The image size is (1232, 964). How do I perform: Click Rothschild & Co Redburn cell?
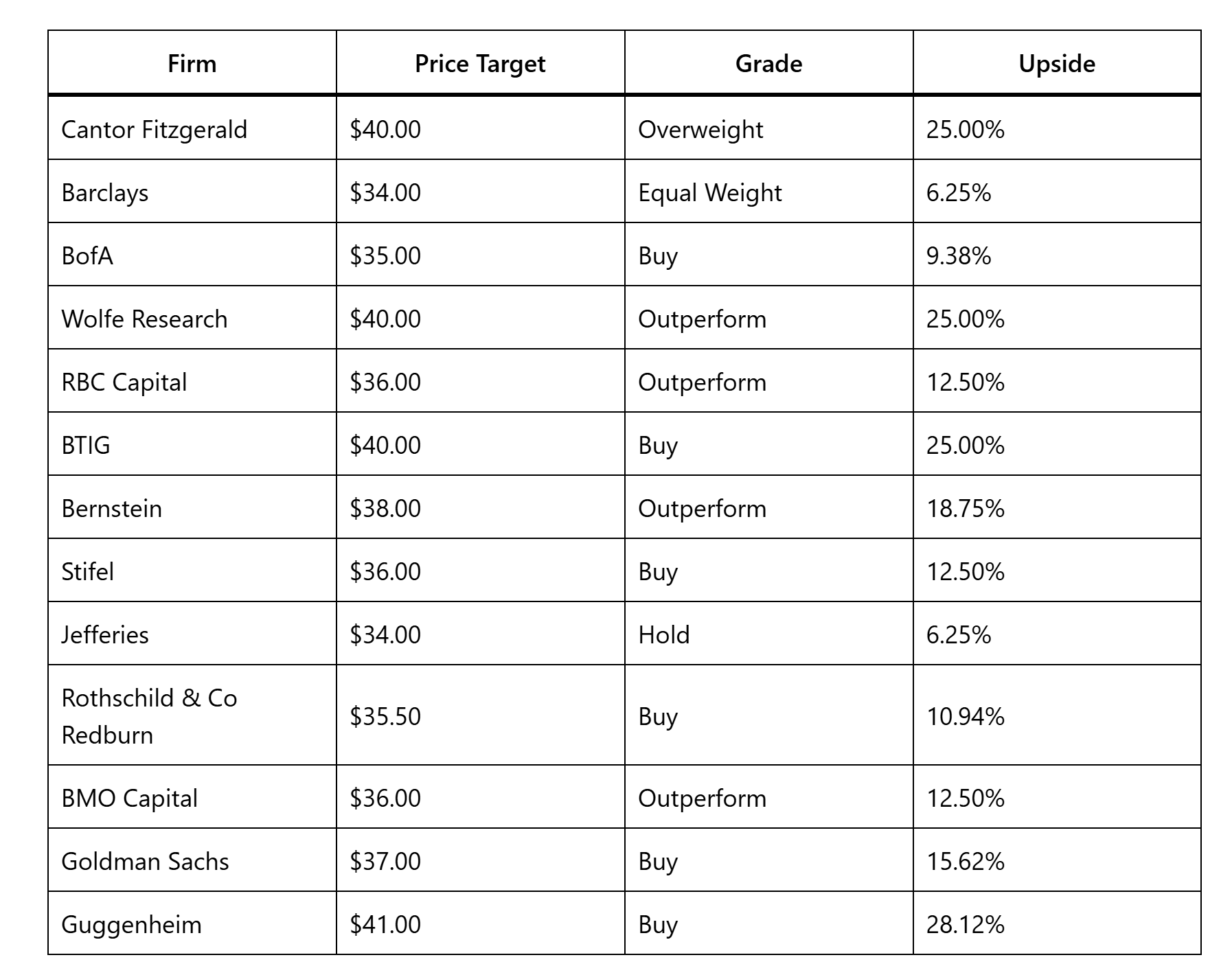point(149,716)
